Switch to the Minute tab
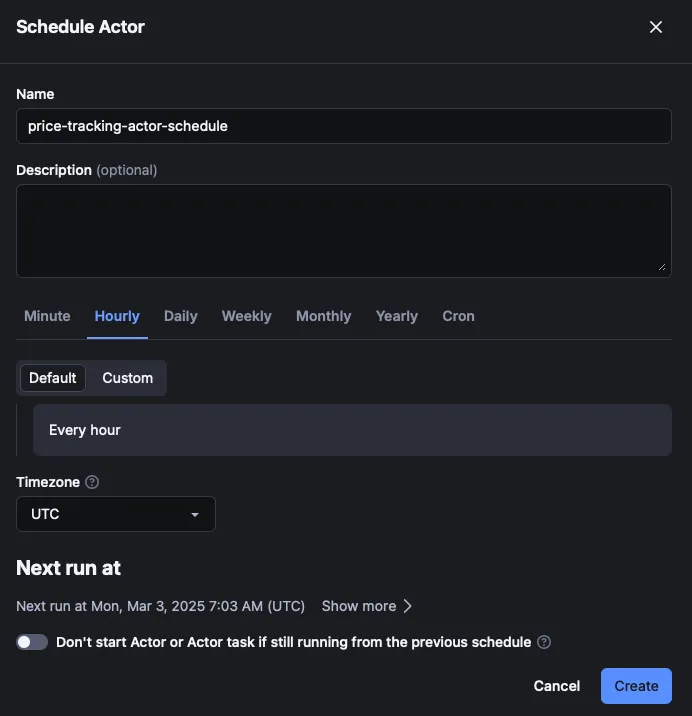 click(47, 316)
